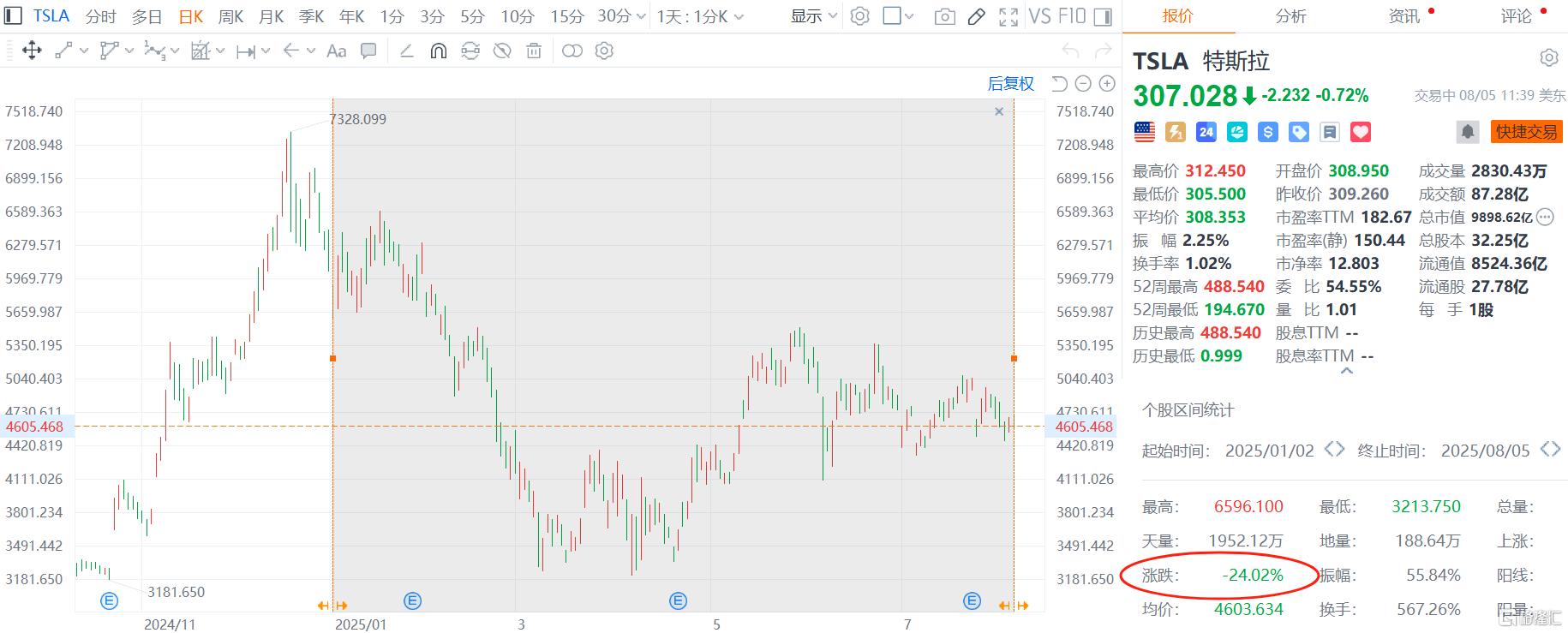Select 月K monthly candlestick view

(272, 16)
